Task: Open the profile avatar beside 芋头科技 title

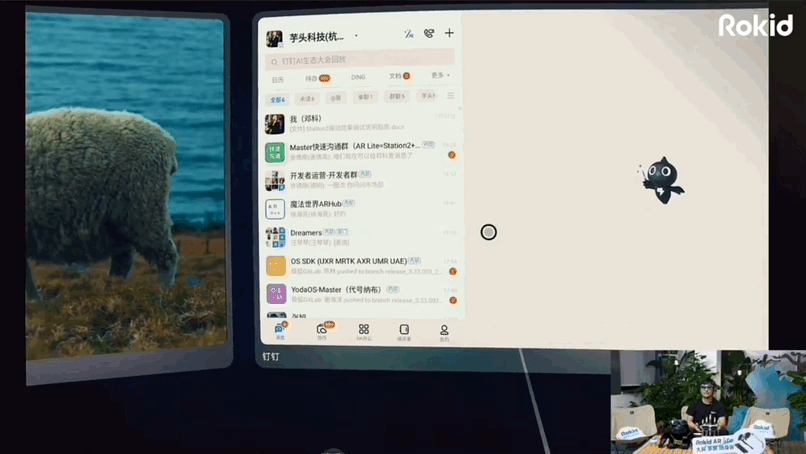Action: pyautogui.click(x=274, y=38)
